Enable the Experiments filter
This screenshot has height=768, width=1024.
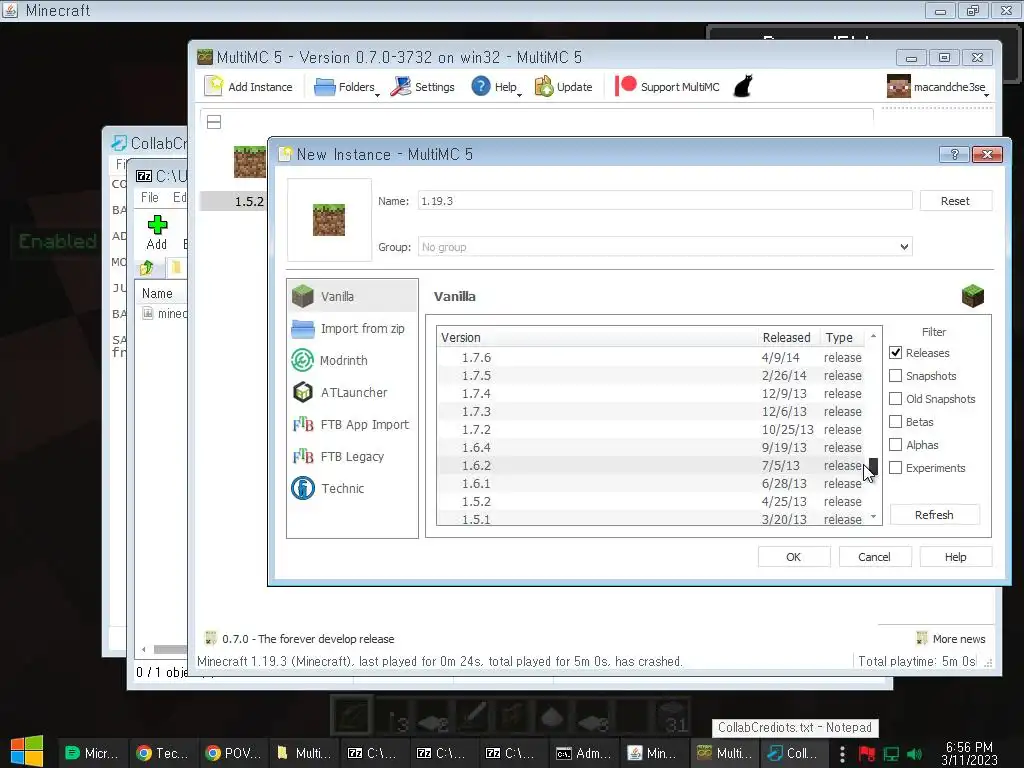click(895, 468)
